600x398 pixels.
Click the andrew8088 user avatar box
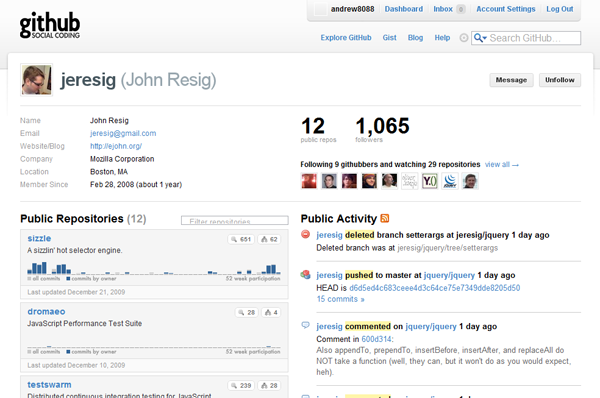coord(321,9)
